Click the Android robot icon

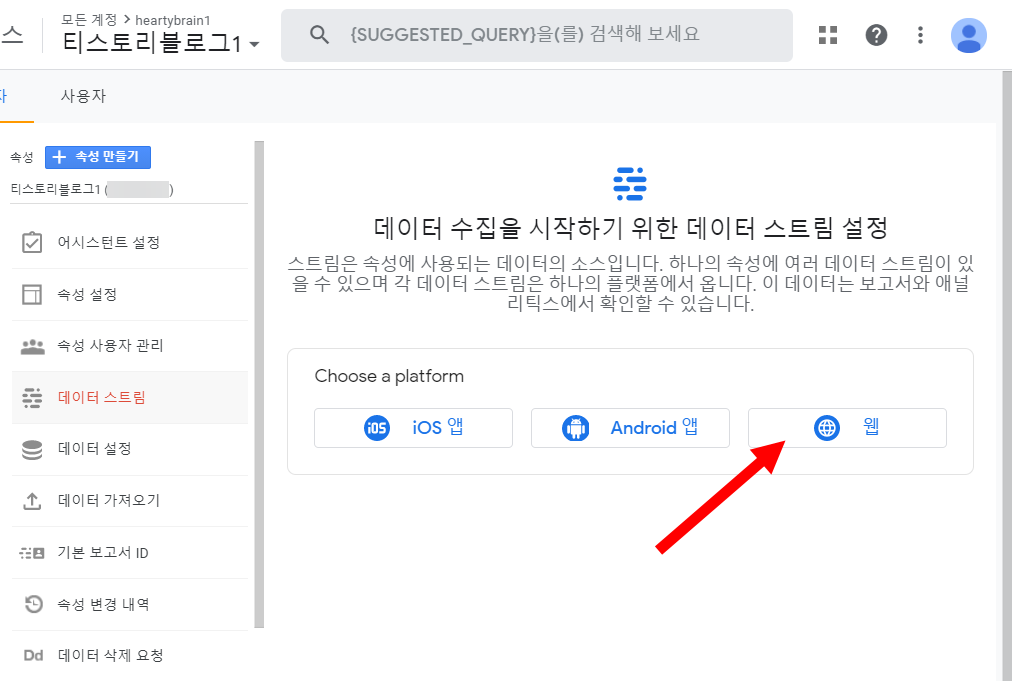pyautogui.click(x=576, y=428)
